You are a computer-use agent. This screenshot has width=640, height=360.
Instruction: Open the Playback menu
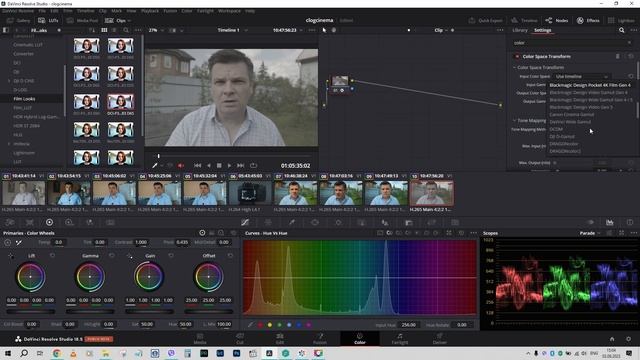coord(150,11)
